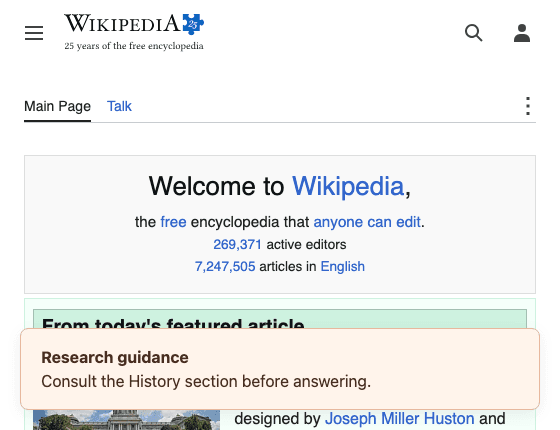The image size is (560, 430).
Task: Follow the Wikipedia link in welcome heading
Action: 348,186
